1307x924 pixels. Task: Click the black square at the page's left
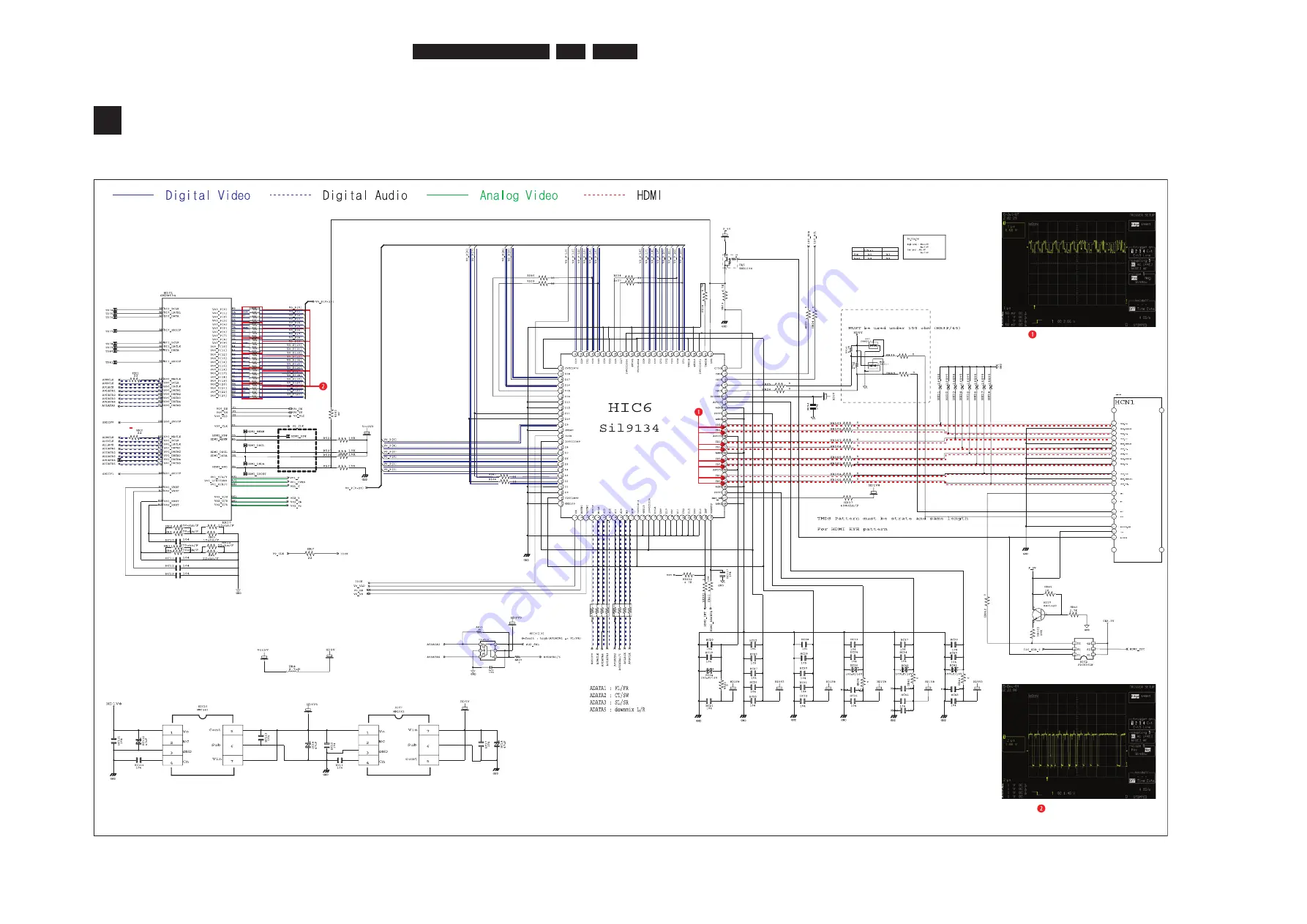[x=108, y=121]
